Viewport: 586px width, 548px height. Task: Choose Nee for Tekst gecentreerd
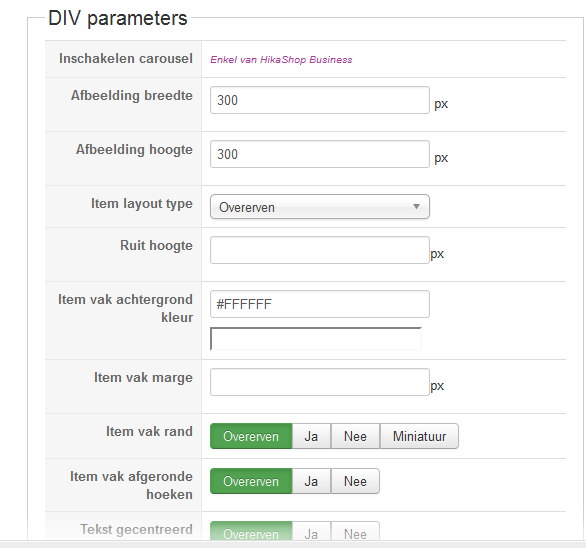tap(355, 531)
